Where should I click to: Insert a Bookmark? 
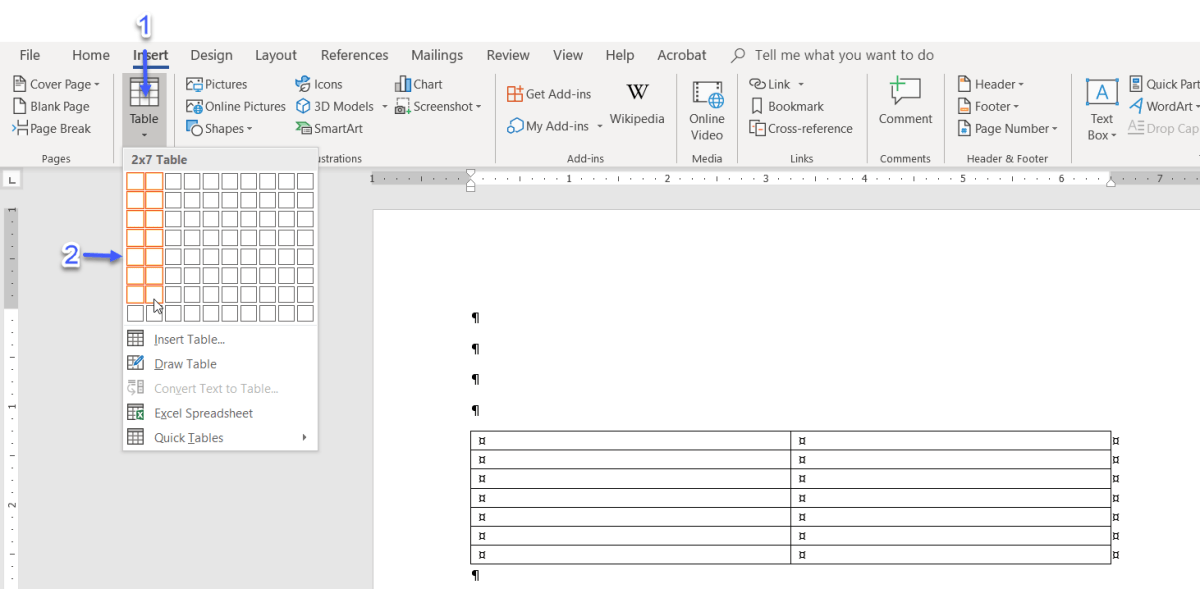pyautogui.click(x=787, y=106)
